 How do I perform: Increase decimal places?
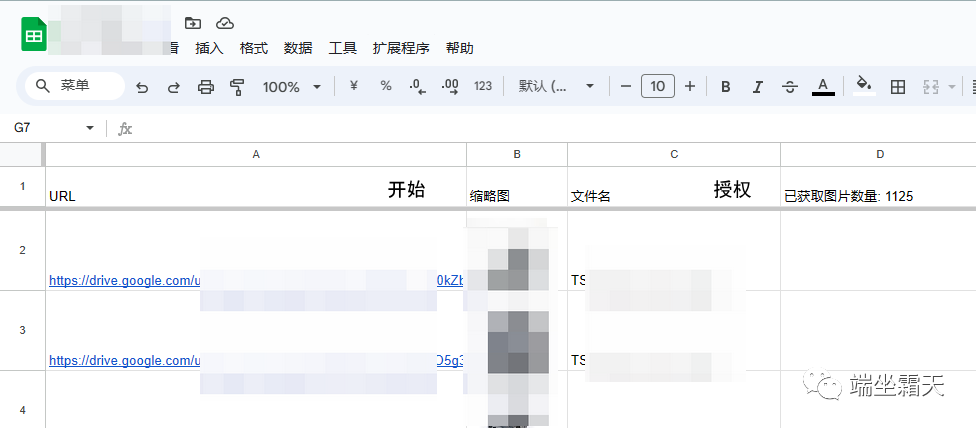click(449, 86)
